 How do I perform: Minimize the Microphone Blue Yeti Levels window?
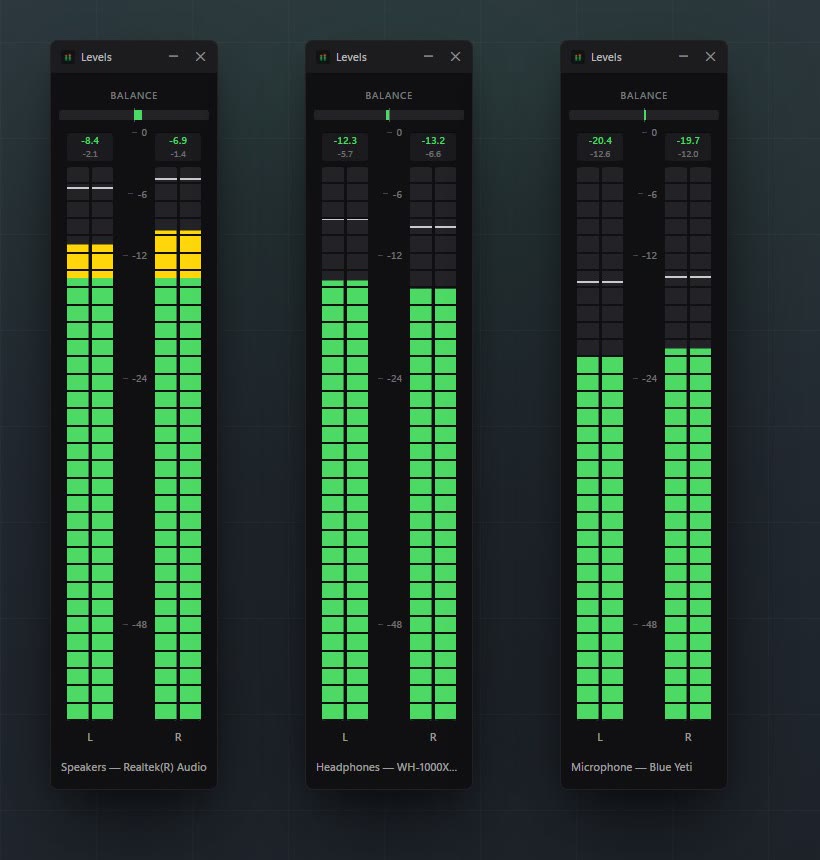tap(683, 56)
